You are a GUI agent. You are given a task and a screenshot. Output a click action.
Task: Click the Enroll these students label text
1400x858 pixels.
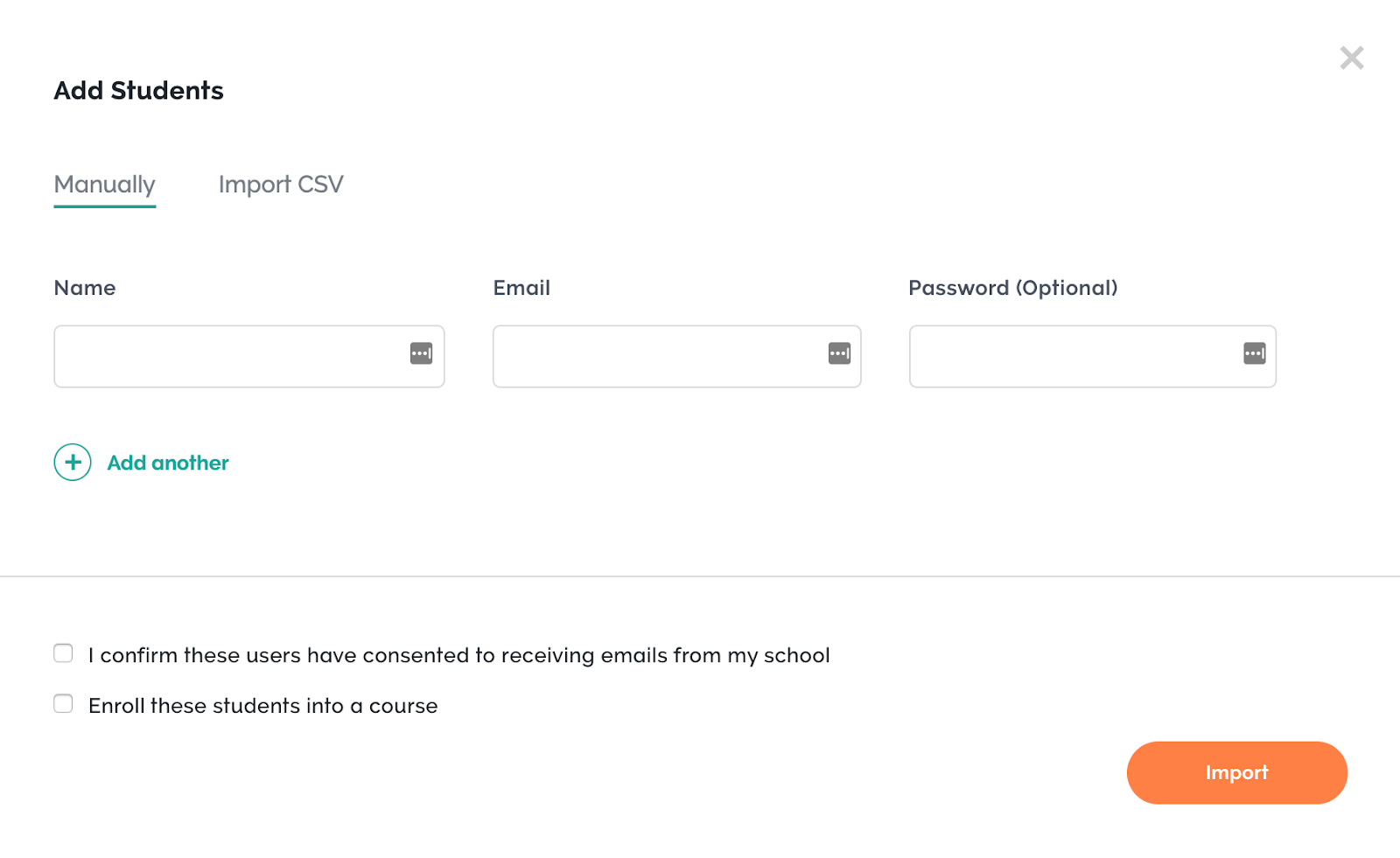coord(262,706)
